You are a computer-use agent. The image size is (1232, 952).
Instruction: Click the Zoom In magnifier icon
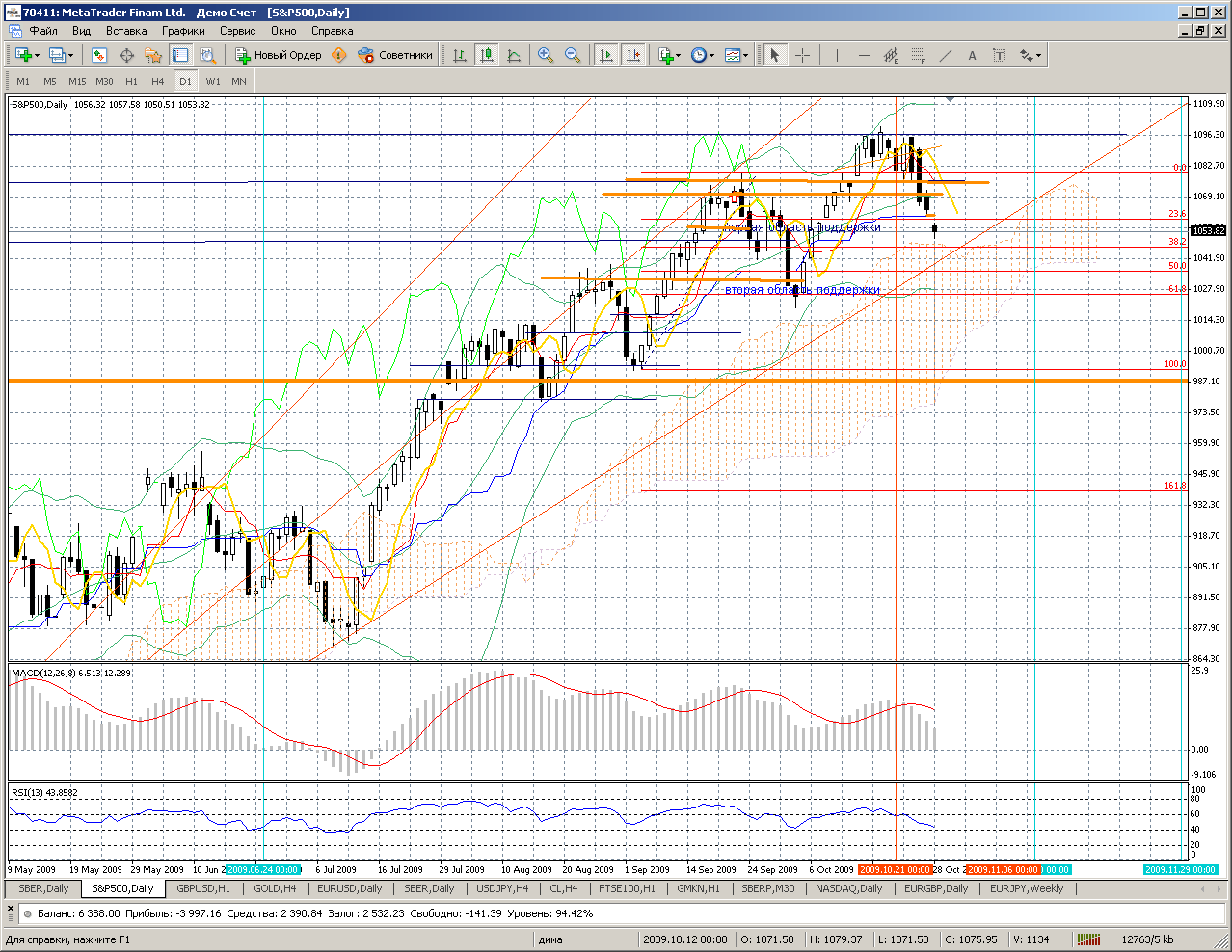click(x=546, y=55)
